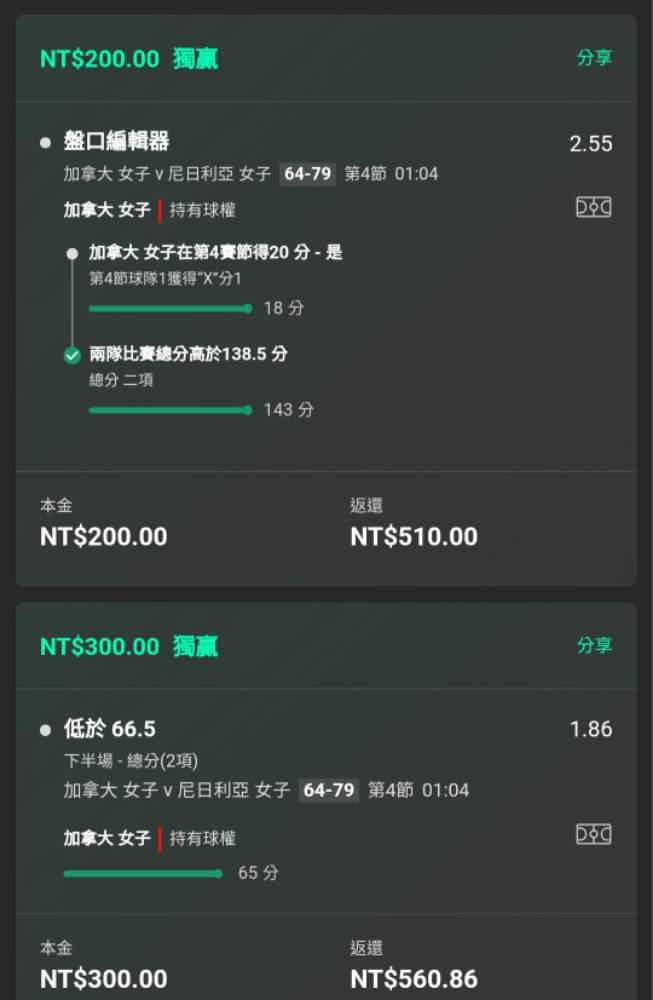This screenshot has width=653, height=1000.
Task: Click the 1.86 odds value
Action: pos(590,730)
